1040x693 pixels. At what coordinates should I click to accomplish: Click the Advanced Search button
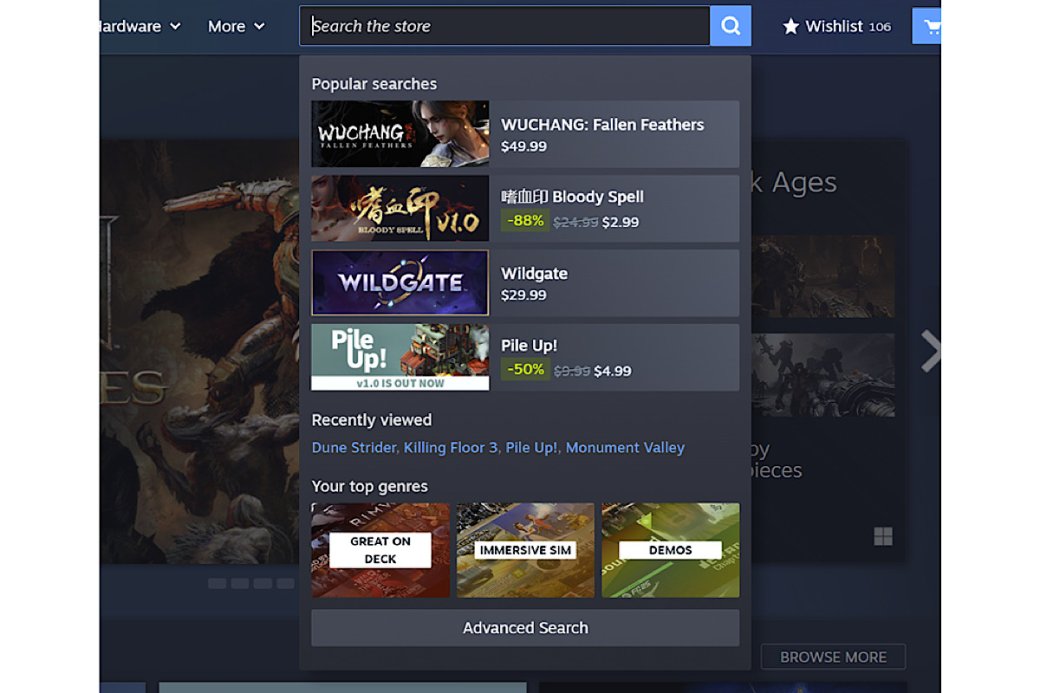point(525,628)
